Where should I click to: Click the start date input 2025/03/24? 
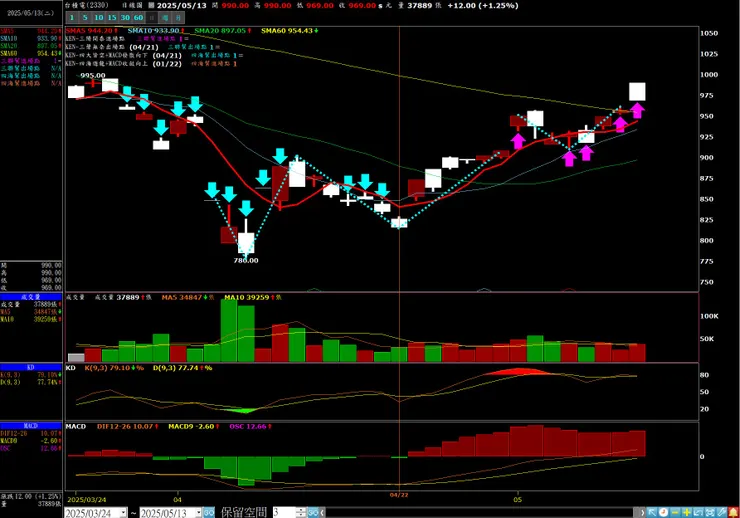[92, 512]
